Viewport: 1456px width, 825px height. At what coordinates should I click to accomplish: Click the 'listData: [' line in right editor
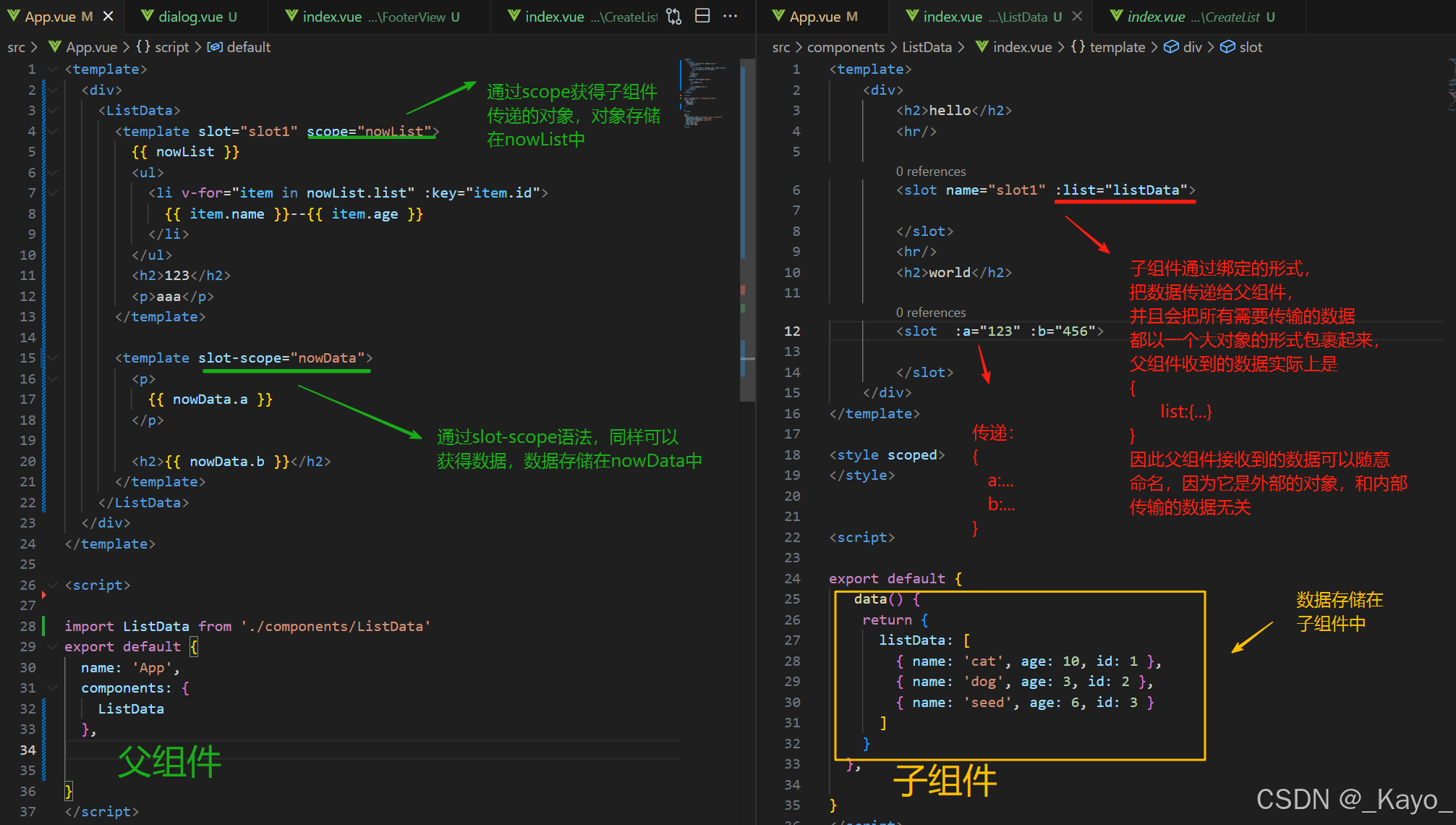(924, 640)
